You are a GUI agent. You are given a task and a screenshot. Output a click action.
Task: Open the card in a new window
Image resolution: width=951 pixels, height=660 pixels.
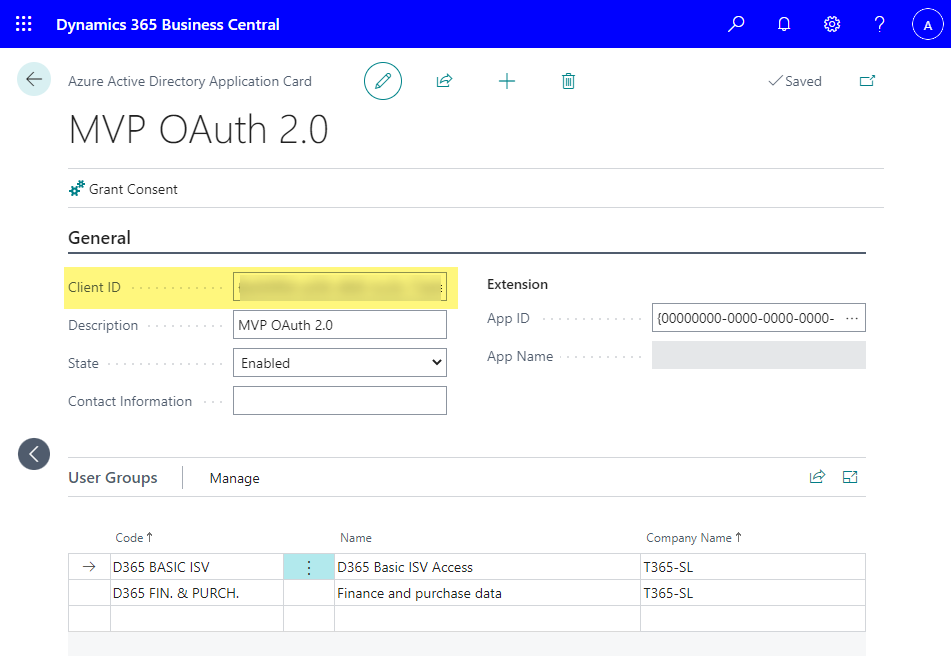867,81
